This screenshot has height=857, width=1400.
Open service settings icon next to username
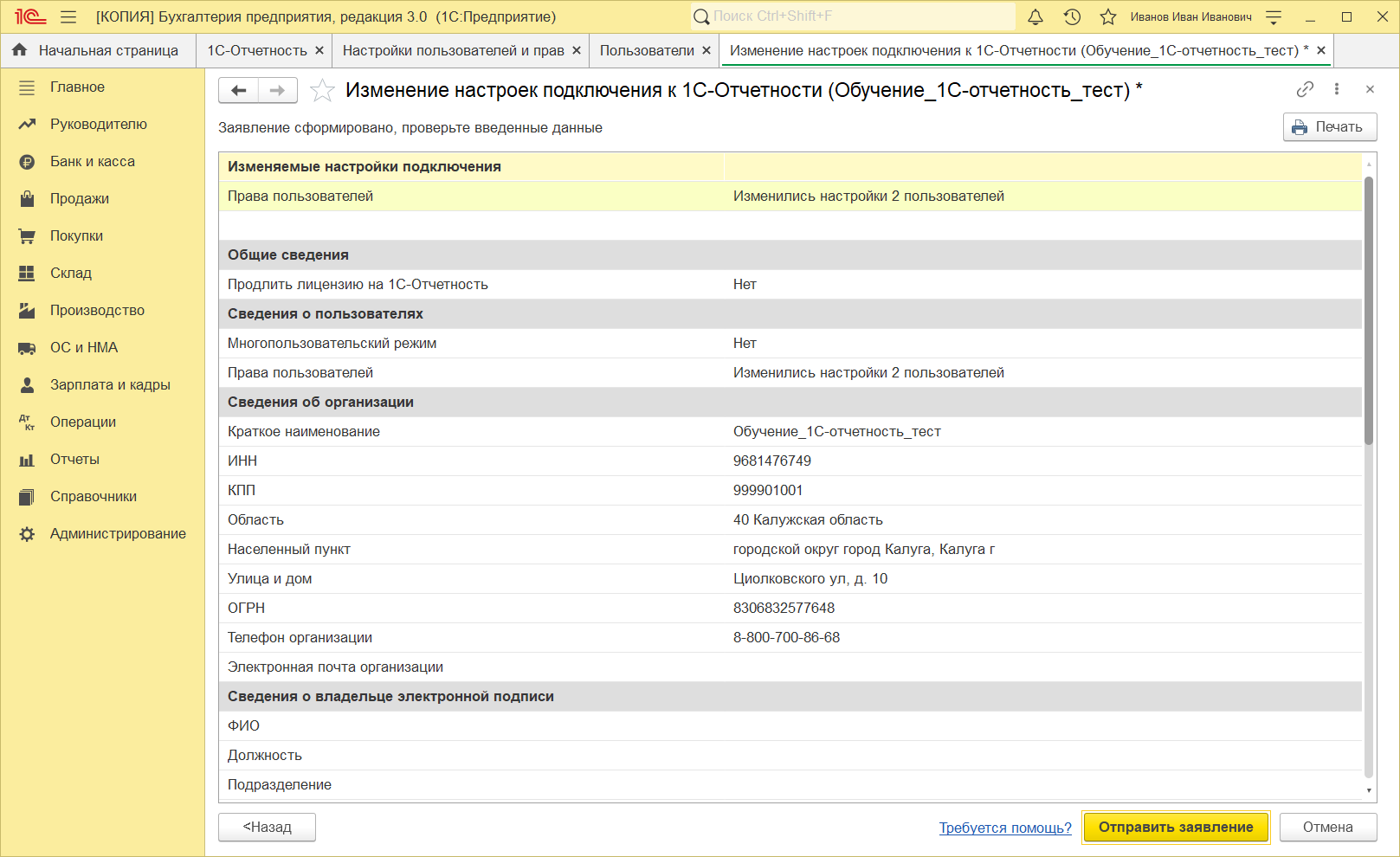(x=1274, y=17)
